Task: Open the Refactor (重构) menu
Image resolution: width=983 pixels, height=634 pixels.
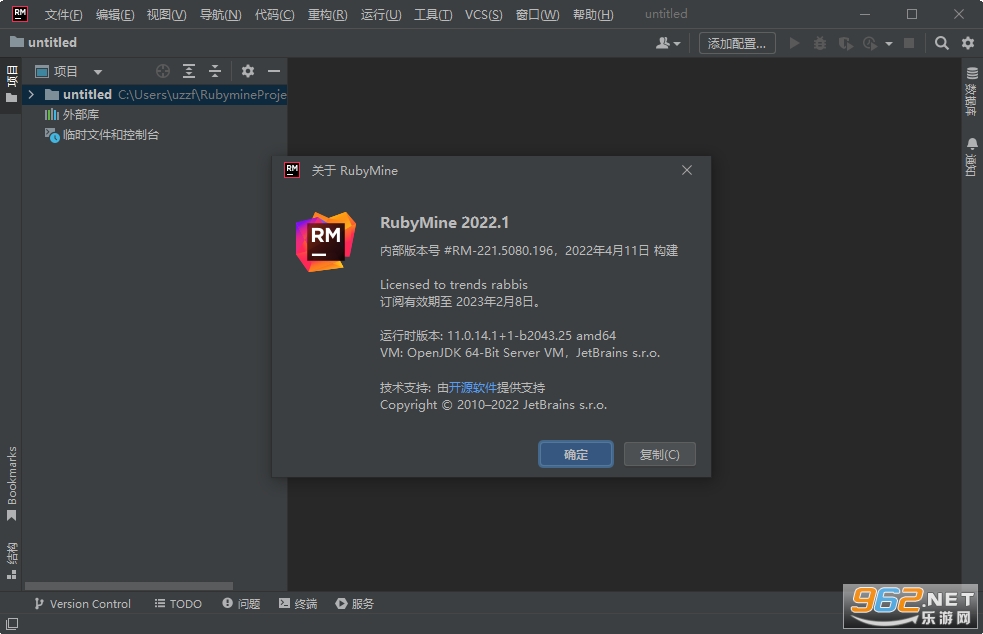Action: tap(327, 14)
